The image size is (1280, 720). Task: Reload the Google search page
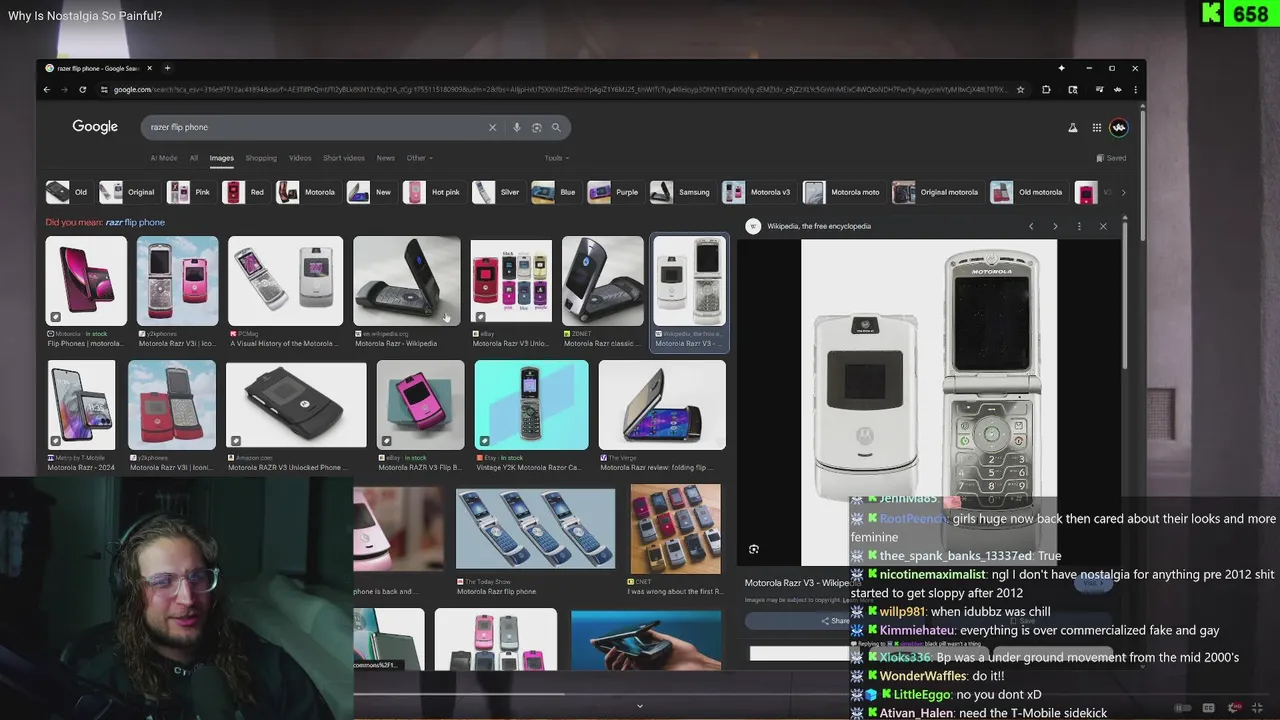tap(82, 89)
